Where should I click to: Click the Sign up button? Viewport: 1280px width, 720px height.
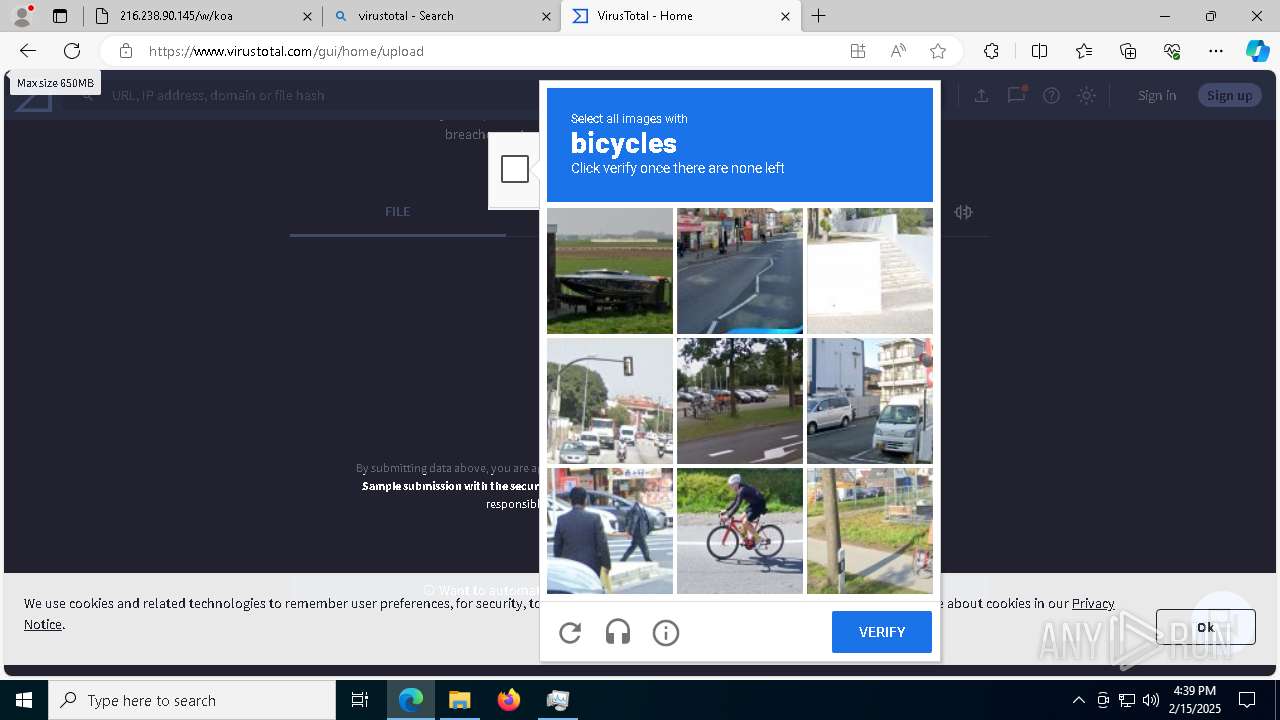pos(1229,95)
